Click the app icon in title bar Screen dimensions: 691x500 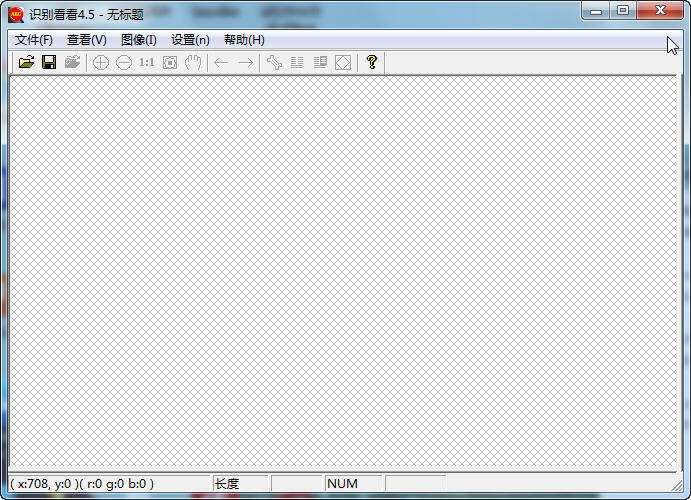point(16,14)
